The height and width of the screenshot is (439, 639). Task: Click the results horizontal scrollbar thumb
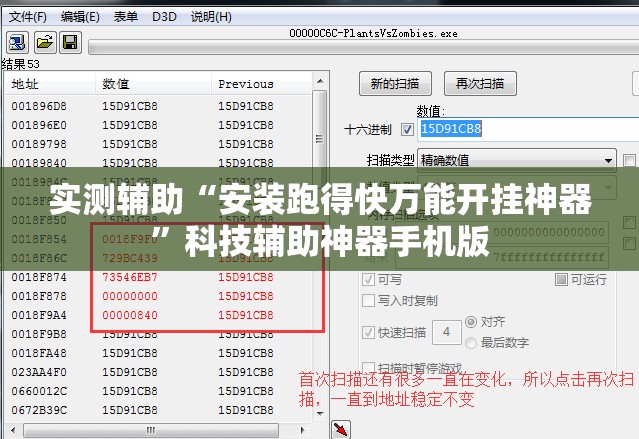click(x=151, y=430)
